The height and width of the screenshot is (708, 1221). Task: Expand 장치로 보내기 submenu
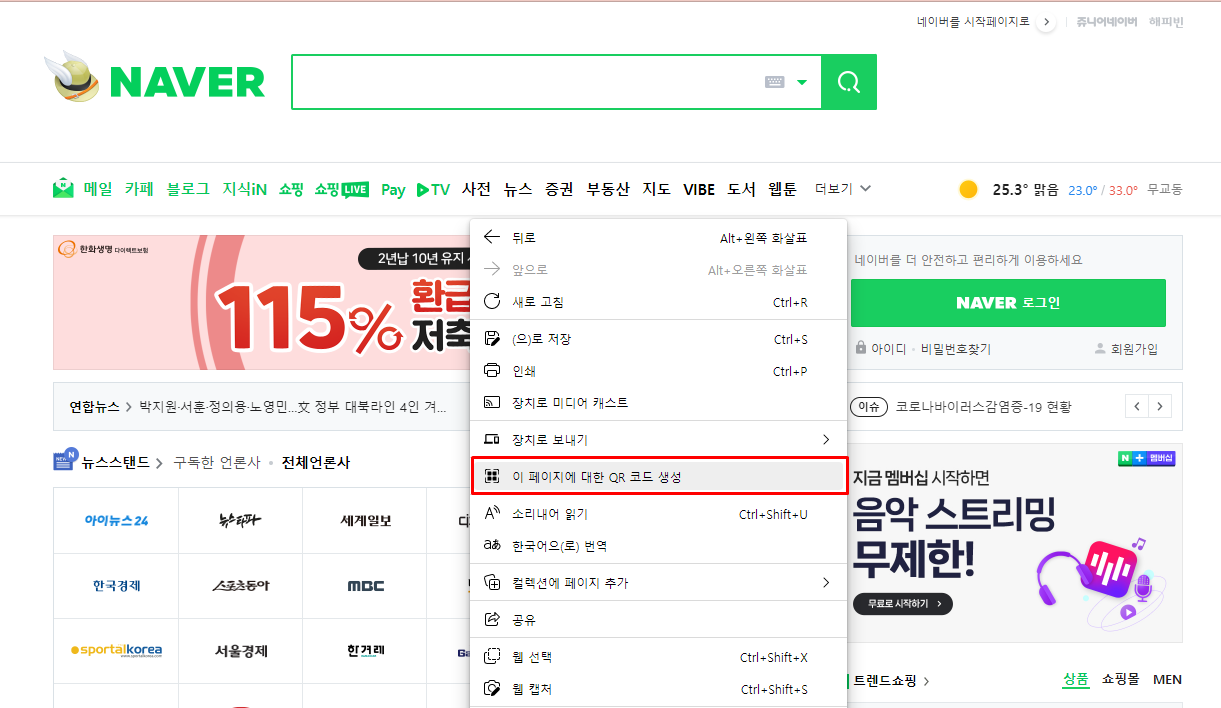(659, 440)
